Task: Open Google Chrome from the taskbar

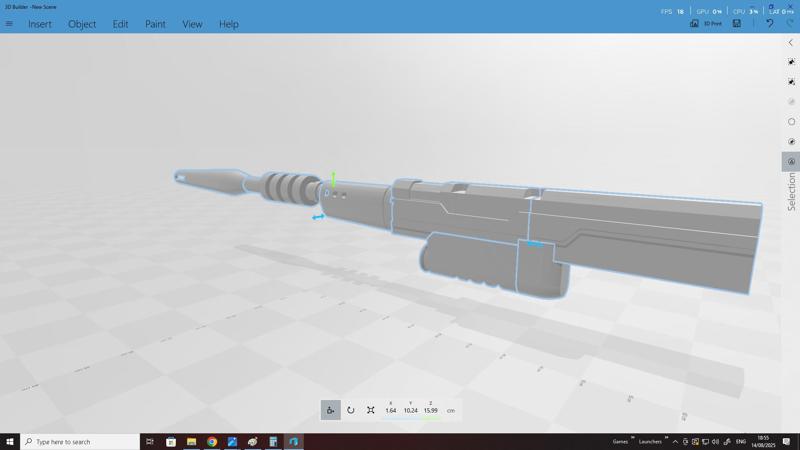Action: coord(212,441)
